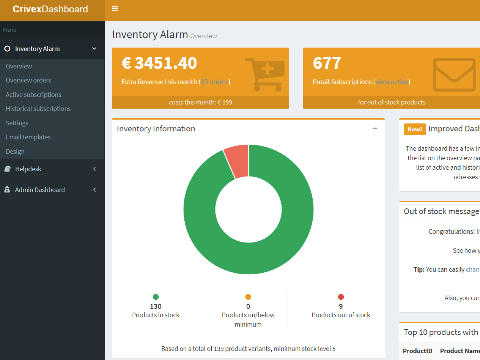Click the CrivexDashboard logo link

[50, 9]
